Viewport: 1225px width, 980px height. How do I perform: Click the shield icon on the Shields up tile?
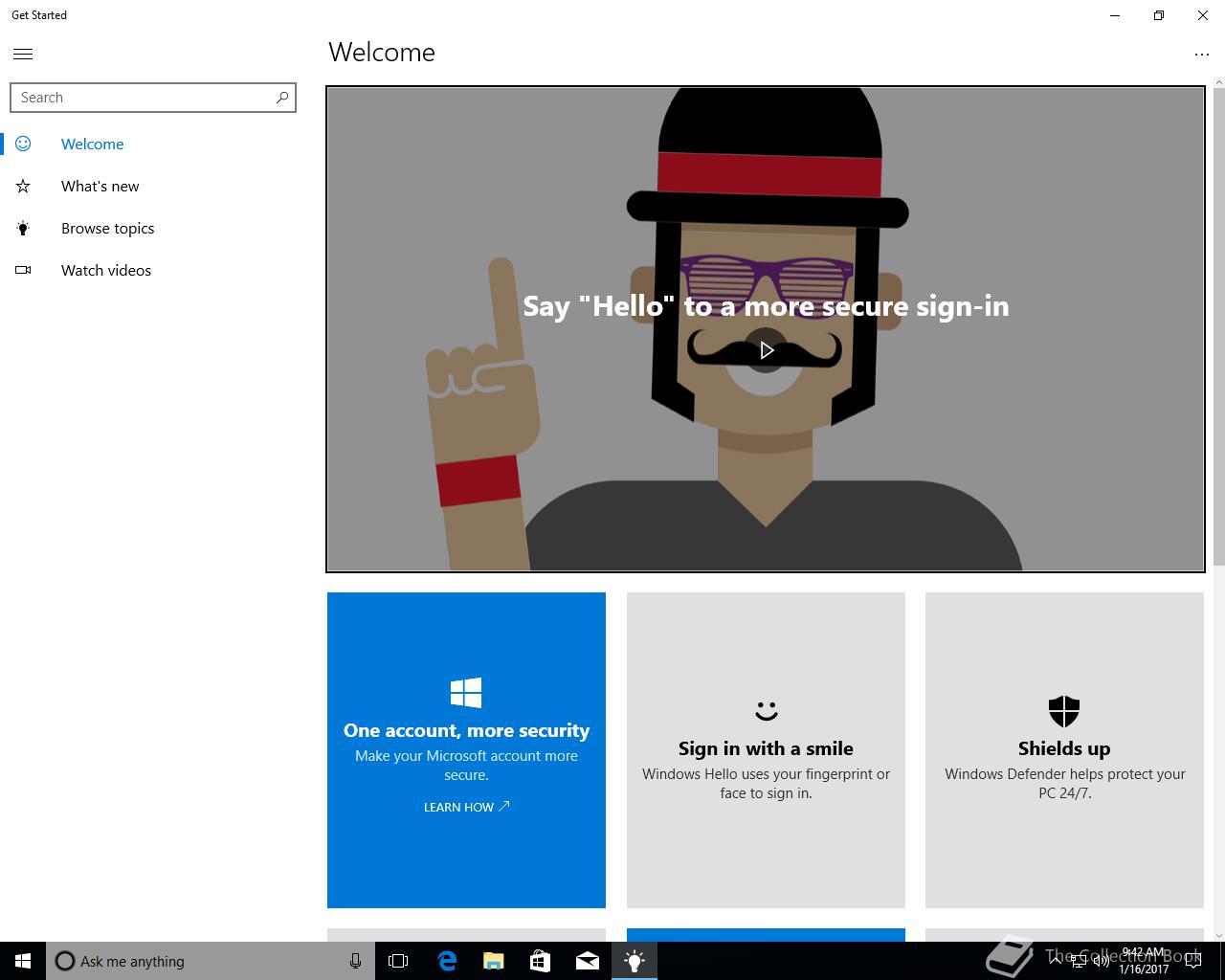(1064, 711)
